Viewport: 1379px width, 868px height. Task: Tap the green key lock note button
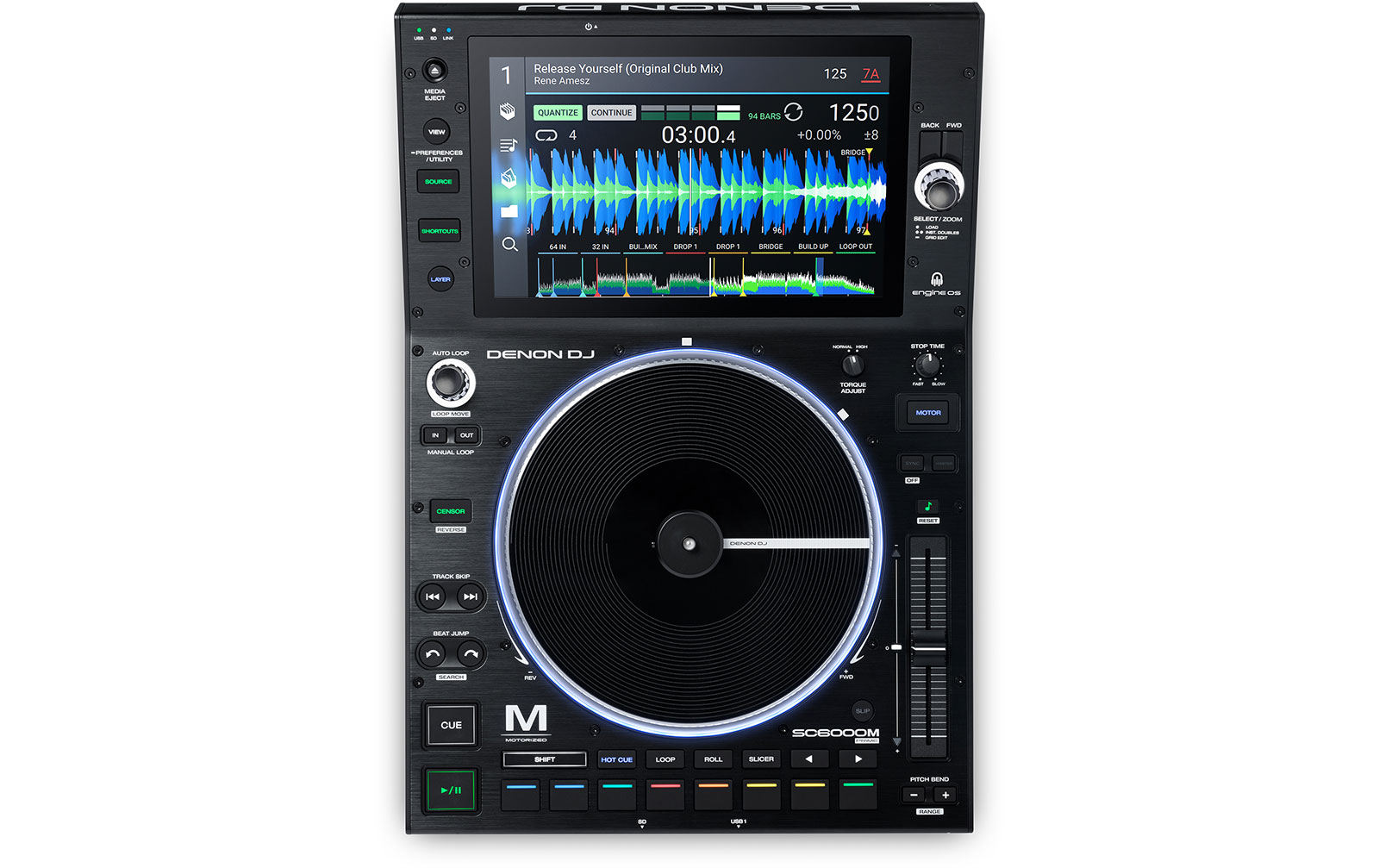pos(928,506)
